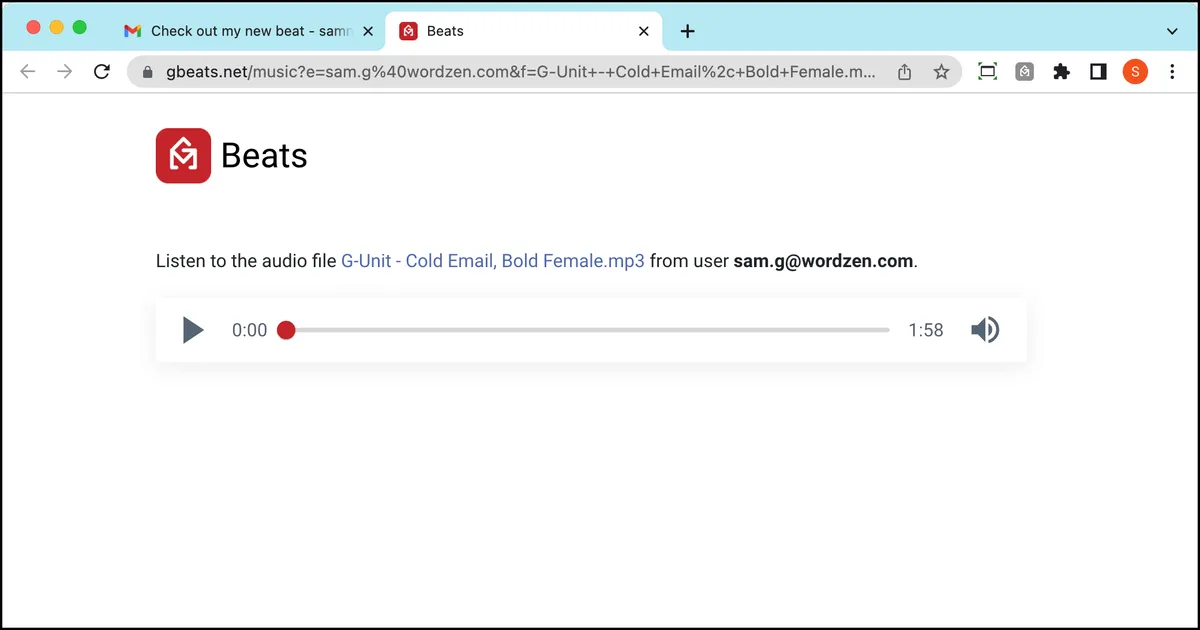Screen dimensions: 1200x630
Task: Open the side panel icon
Action: pyautogui.click(x=1098, y=72)
